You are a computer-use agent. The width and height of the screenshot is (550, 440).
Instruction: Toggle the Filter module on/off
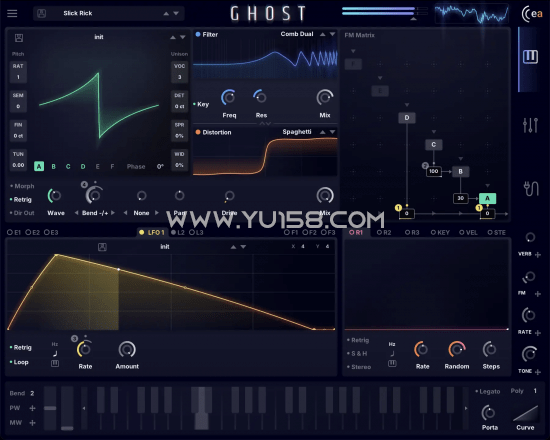[198, 34]
